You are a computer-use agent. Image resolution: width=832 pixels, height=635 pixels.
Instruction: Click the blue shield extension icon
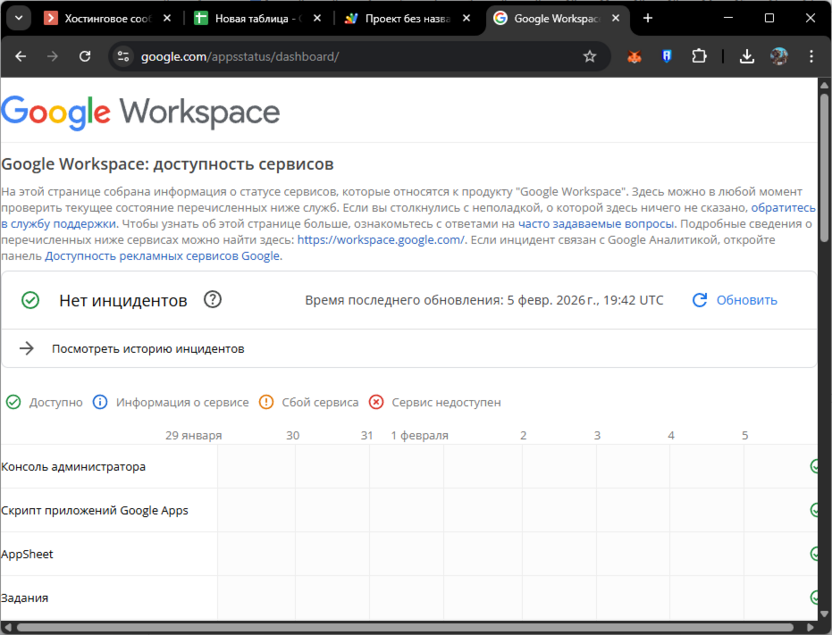coord(666,56)
